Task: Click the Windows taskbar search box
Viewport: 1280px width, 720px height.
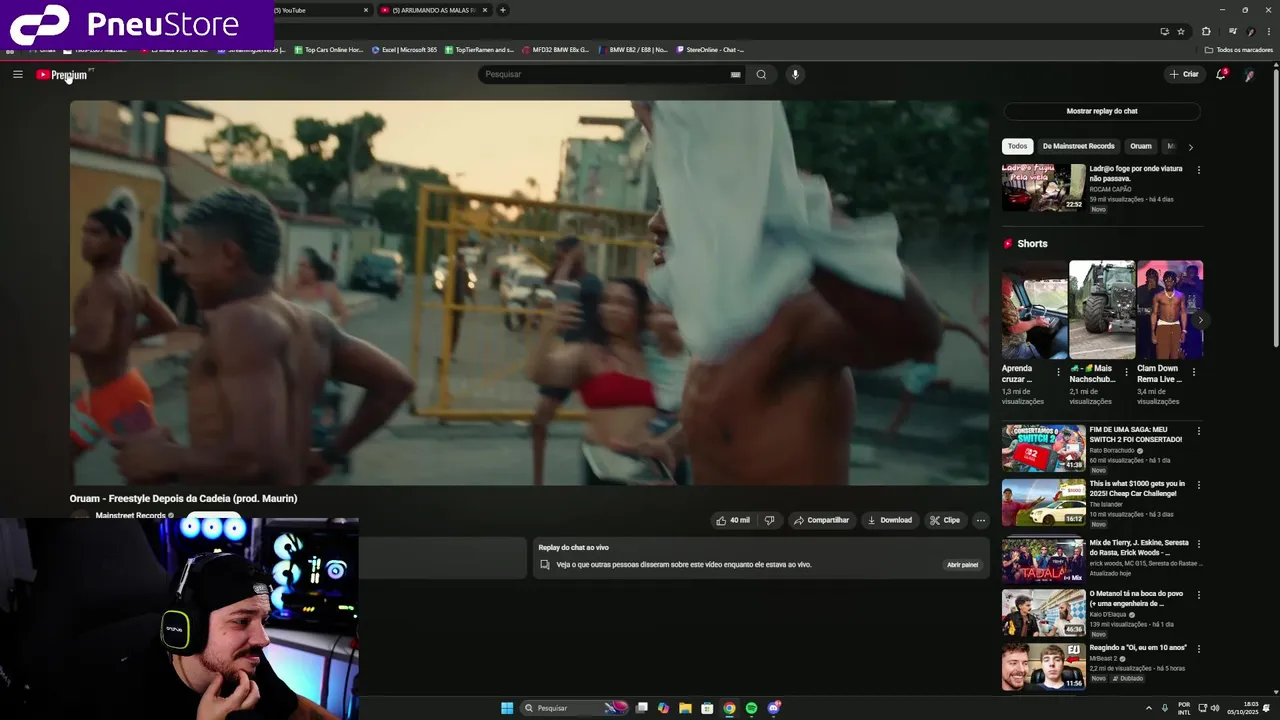Action: click(x=573, y=708)
